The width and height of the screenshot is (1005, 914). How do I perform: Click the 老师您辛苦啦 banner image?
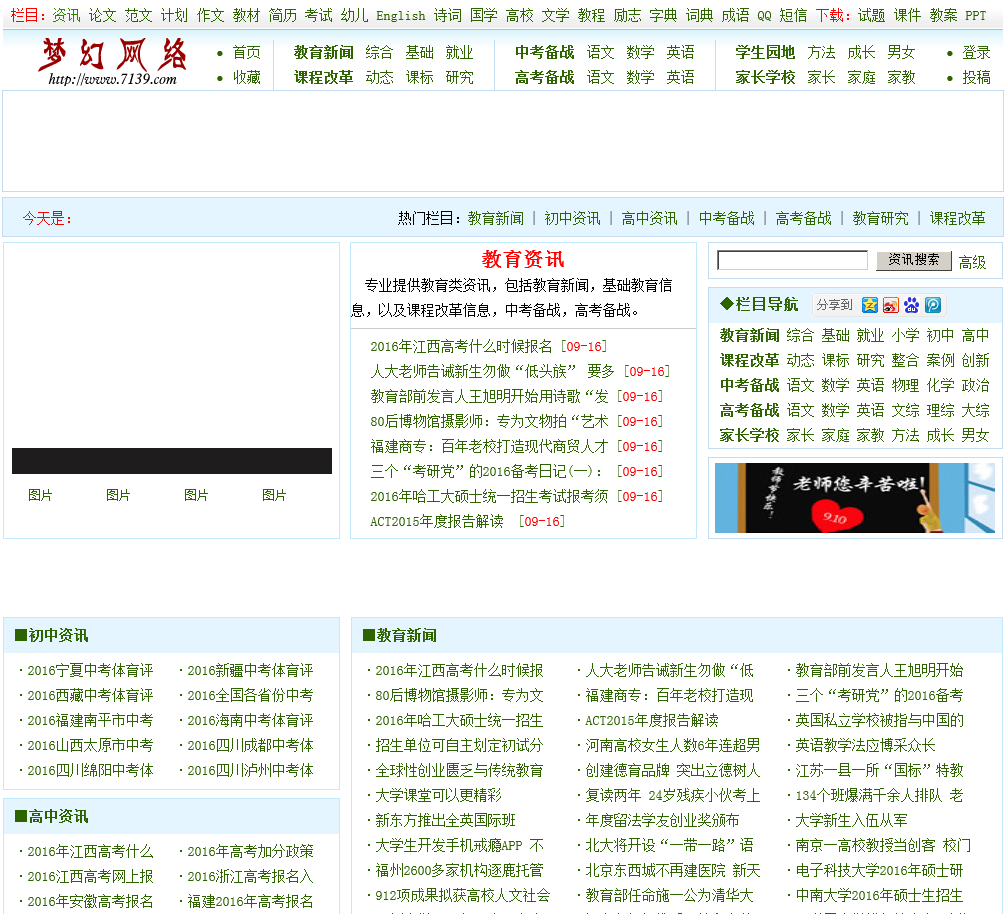tap(854, 498)
